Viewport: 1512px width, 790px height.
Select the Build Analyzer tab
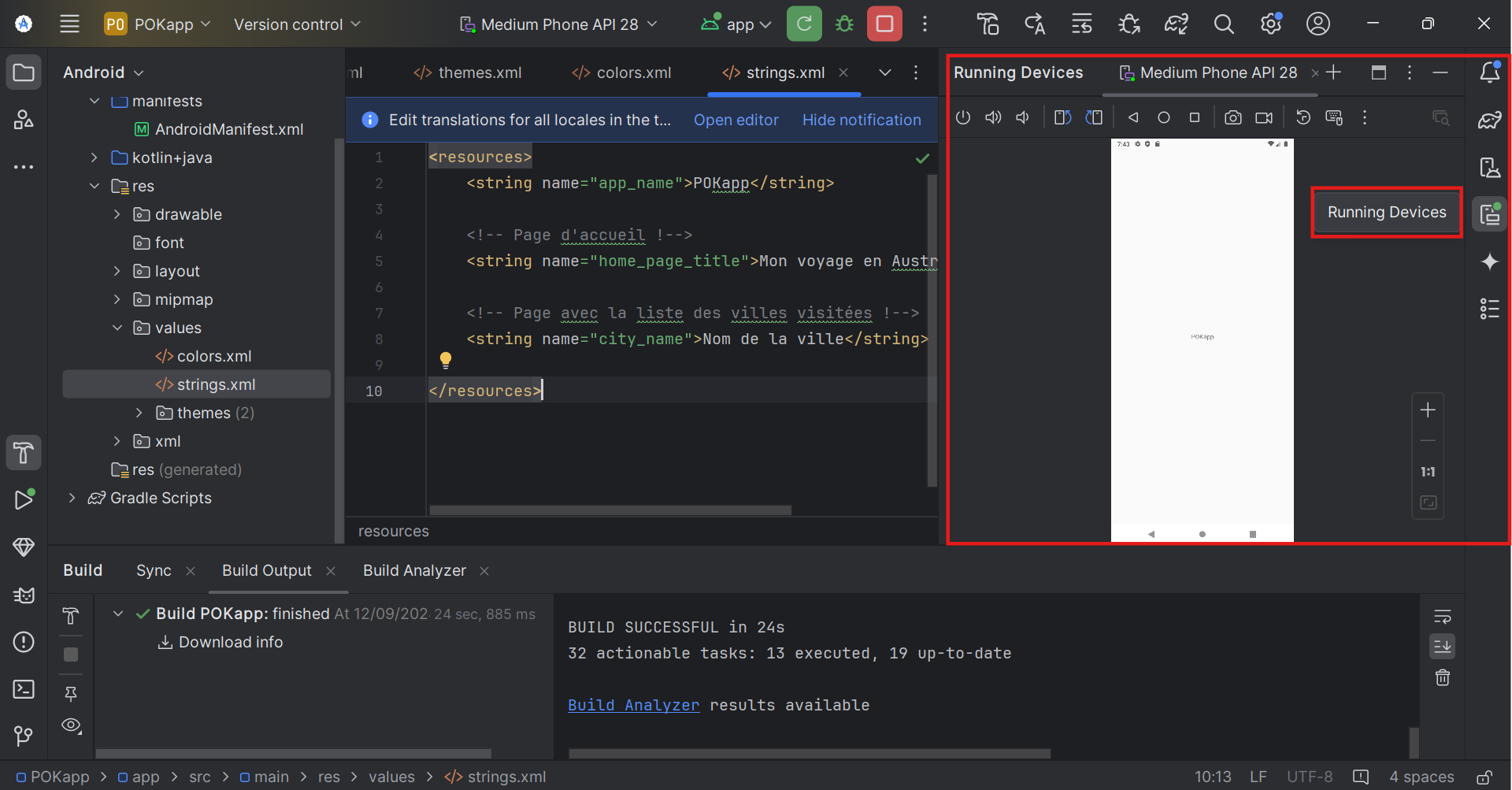coord(414,570)
